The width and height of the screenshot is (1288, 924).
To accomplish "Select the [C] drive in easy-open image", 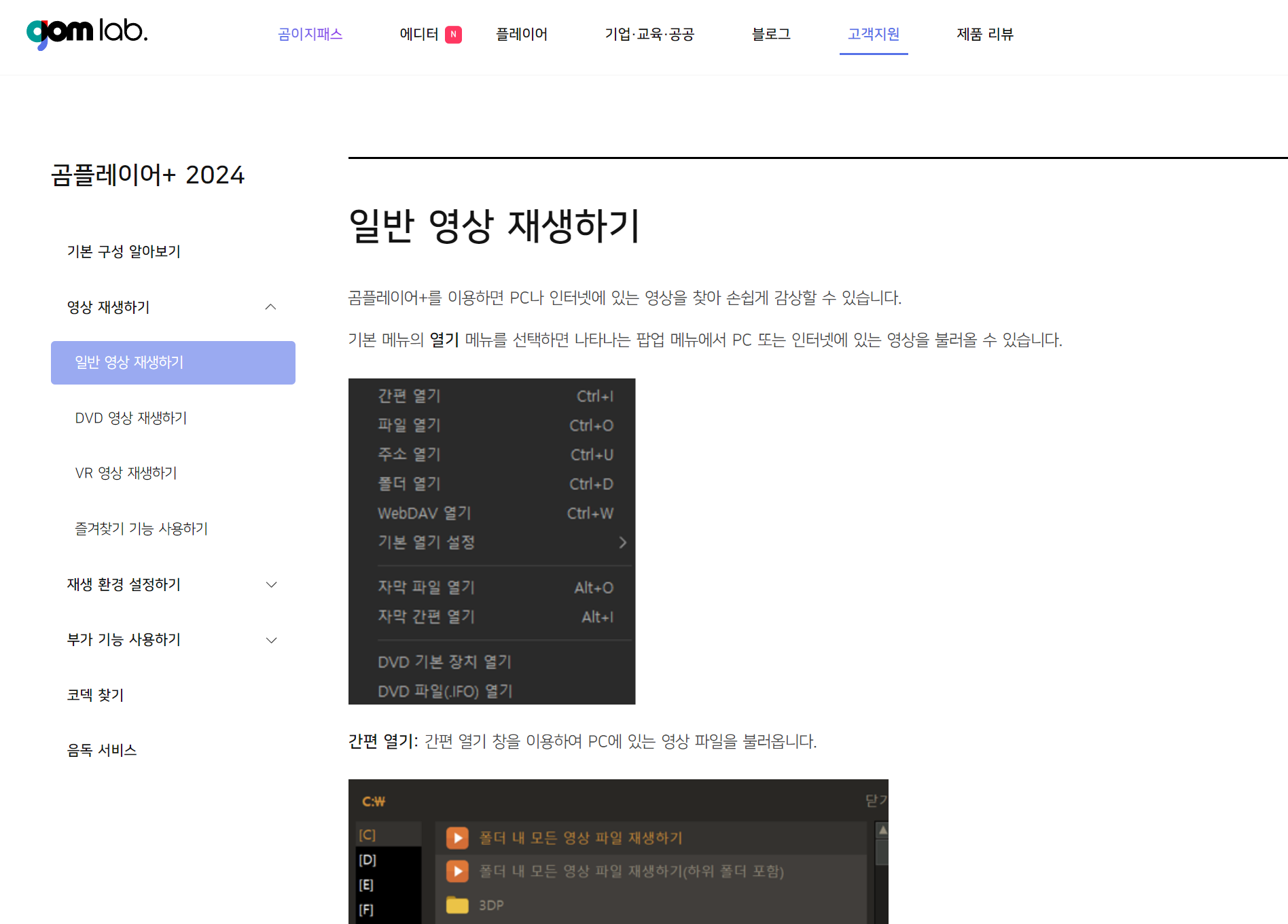I will [x=389, y=835].
